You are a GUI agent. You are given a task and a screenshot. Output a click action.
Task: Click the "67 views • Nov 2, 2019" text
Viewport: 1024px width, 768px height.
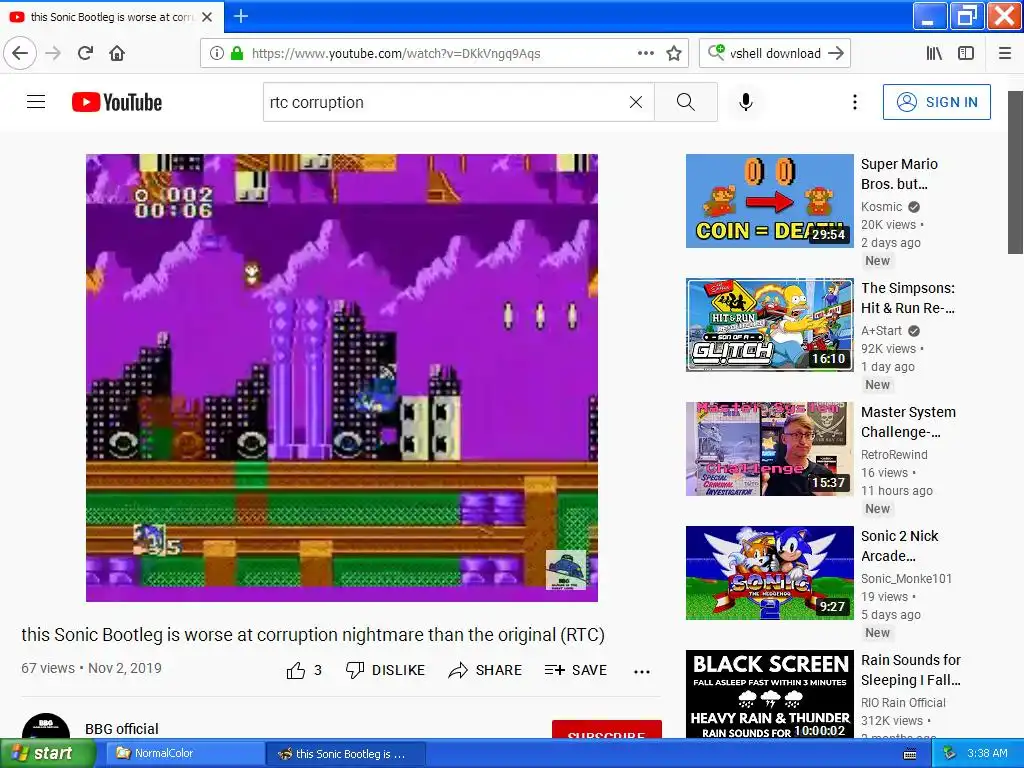tap(91, 668)
